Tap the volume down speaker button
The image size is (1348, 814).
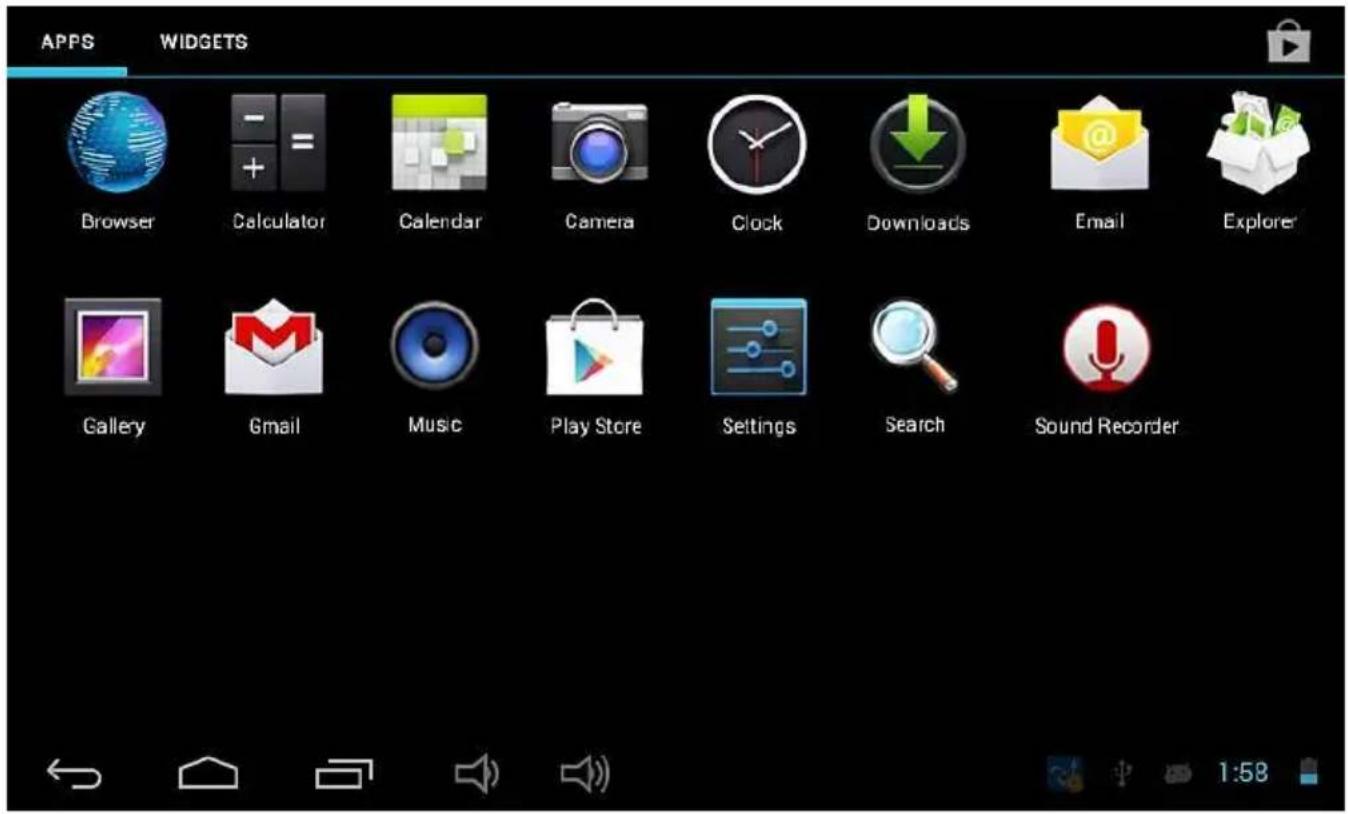(476, 773)
